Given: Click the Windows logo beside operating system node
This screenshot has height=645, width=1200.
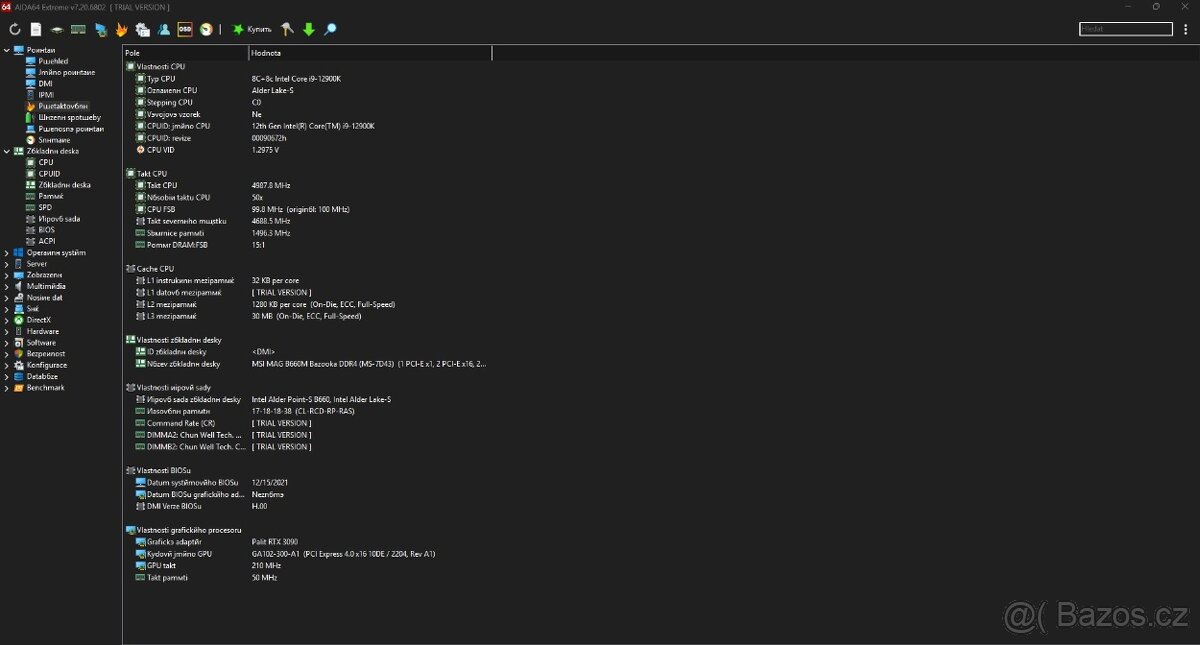Looking at the screenshot, I should point(18,253).
